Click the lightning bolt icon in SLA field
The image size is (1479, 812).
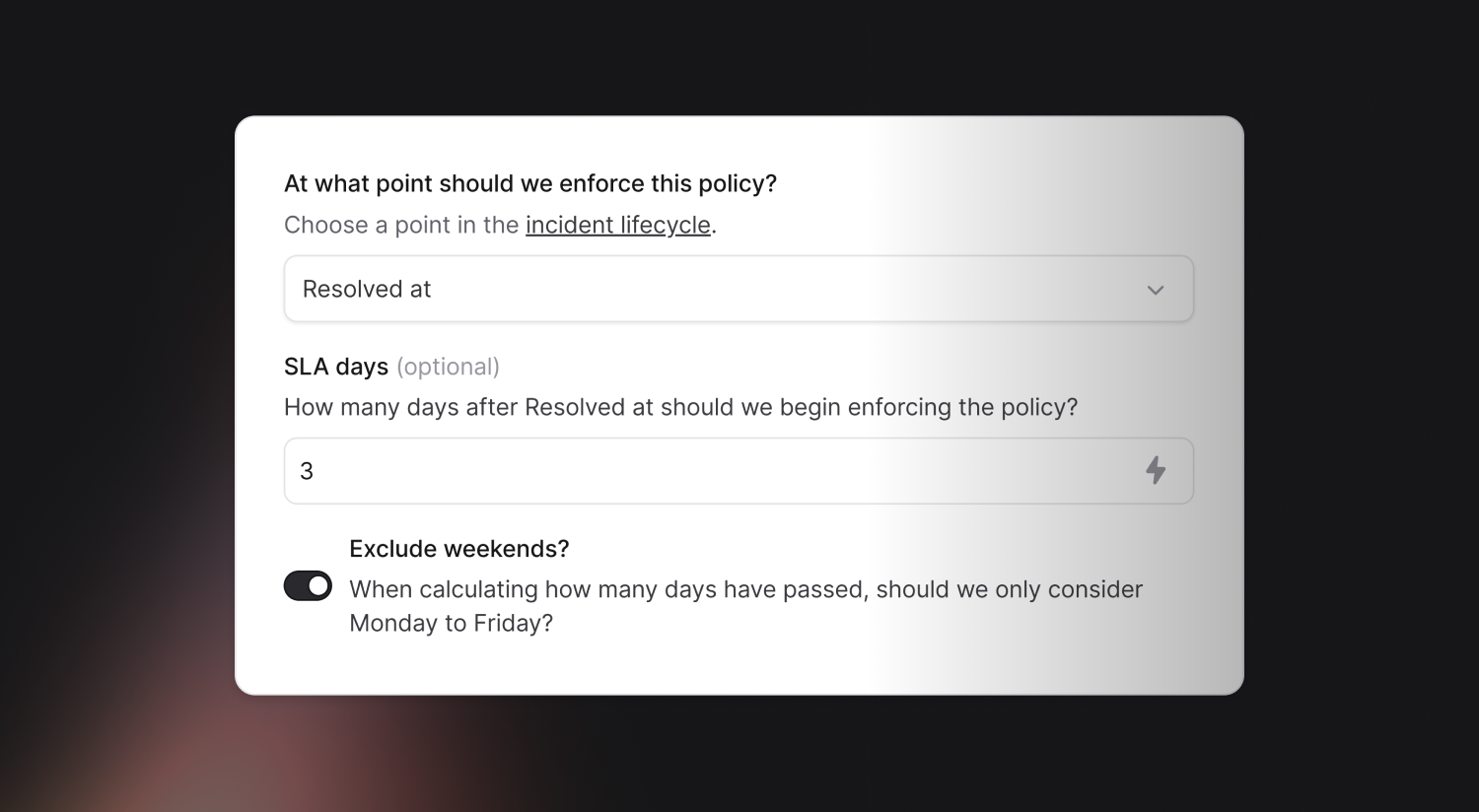point(1156,470)
